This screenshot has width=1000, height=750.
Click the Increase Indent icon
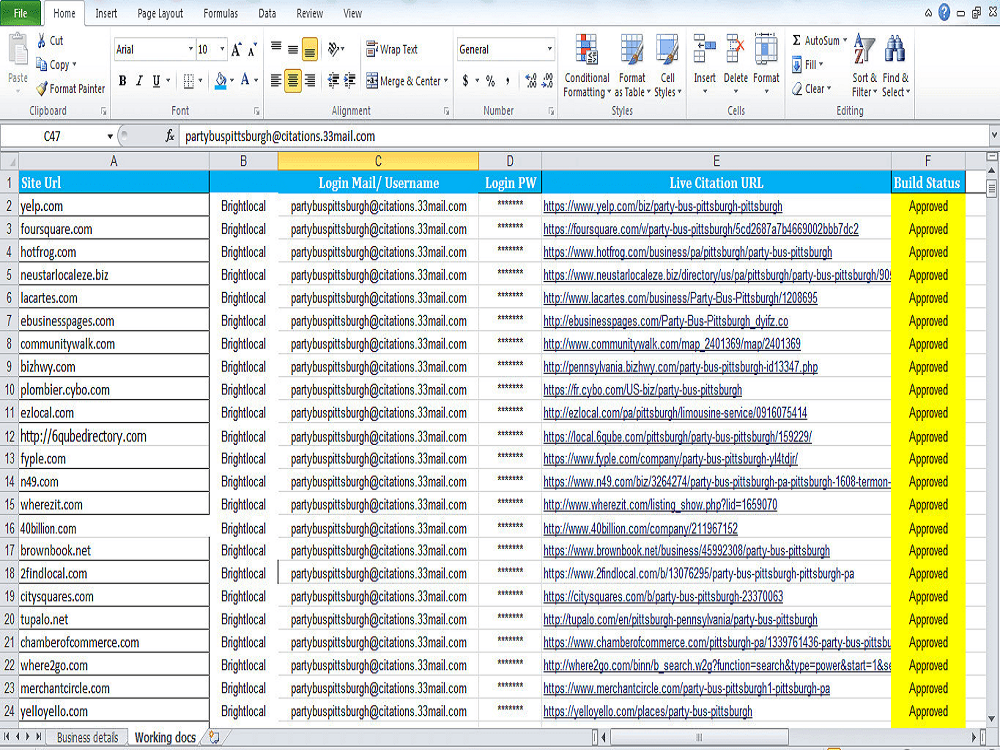(x=349, y=80)
